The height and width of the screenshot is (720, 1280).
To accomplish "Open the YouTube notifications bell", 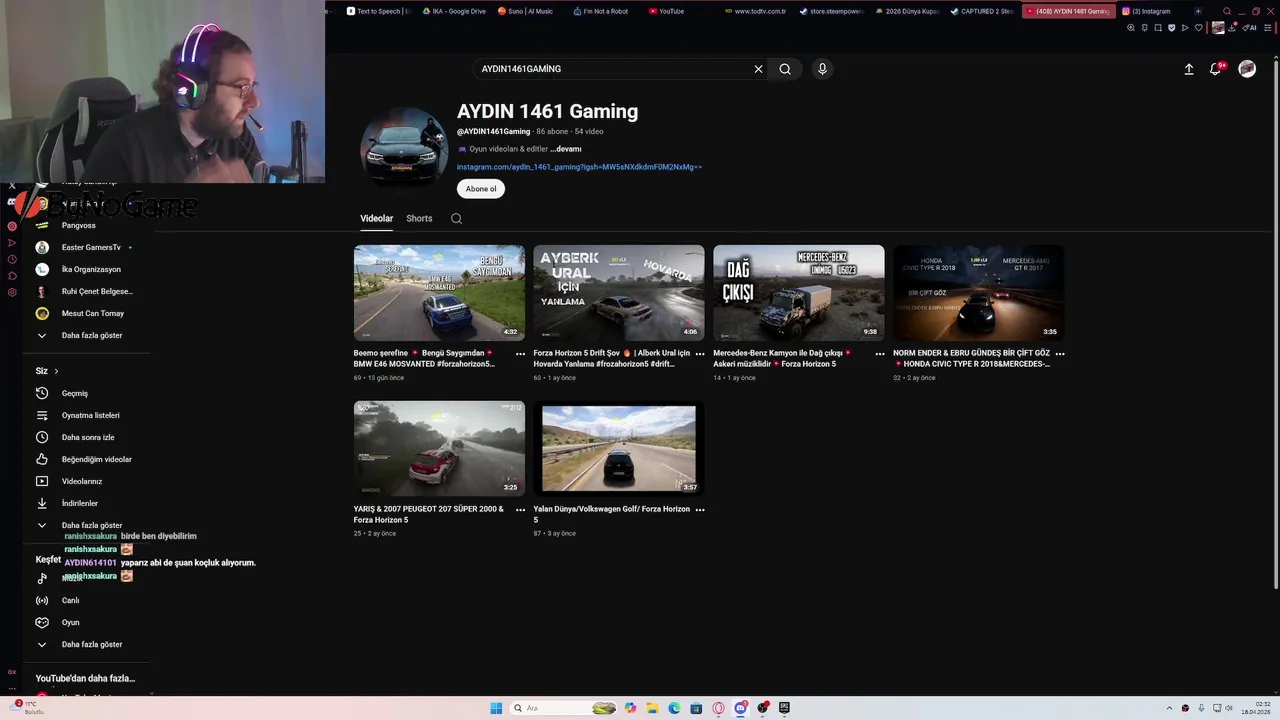I will (x=1216, y=69).
